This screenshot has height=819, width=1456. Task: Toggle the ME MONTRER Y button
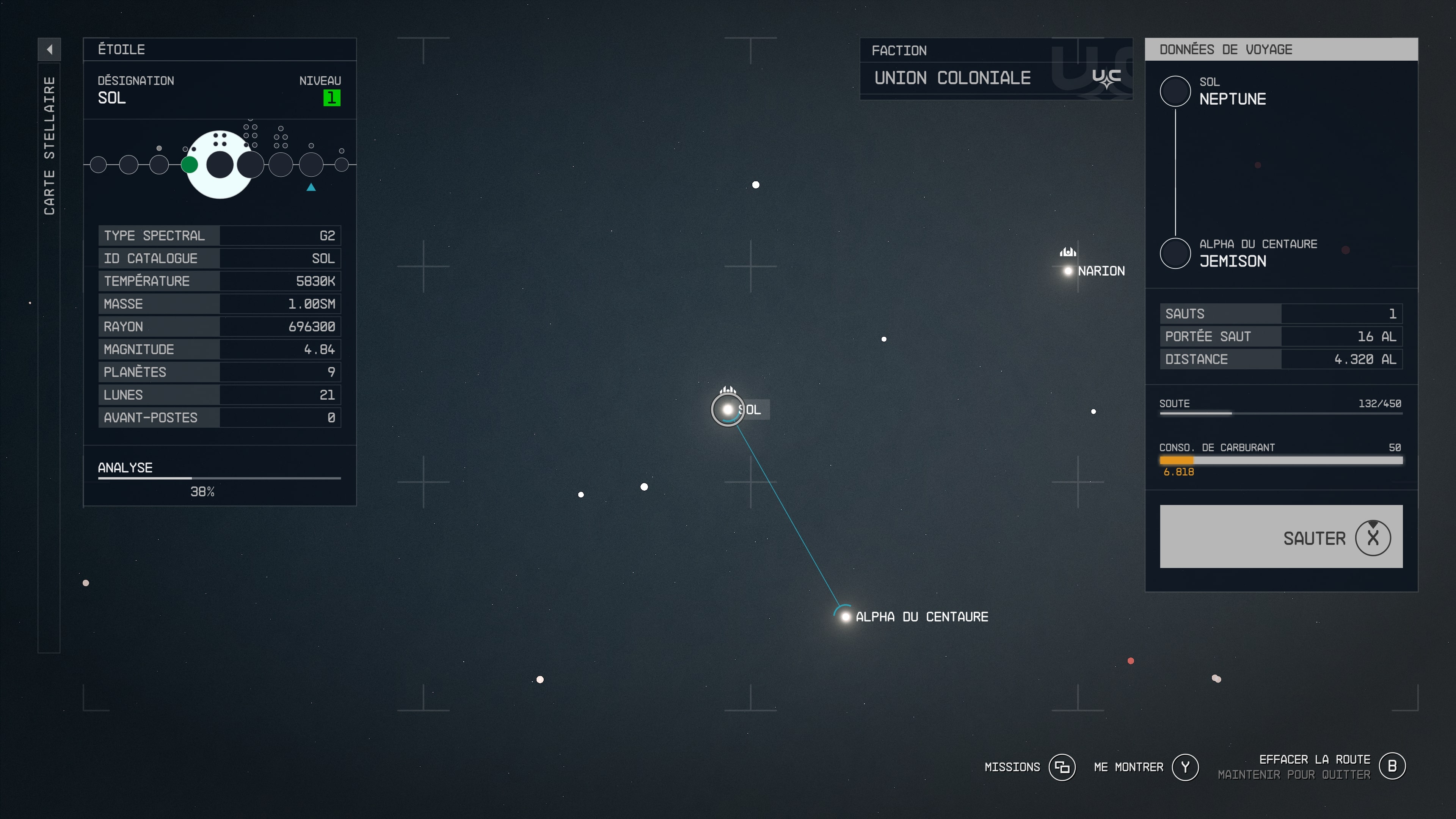(1185, 767)
